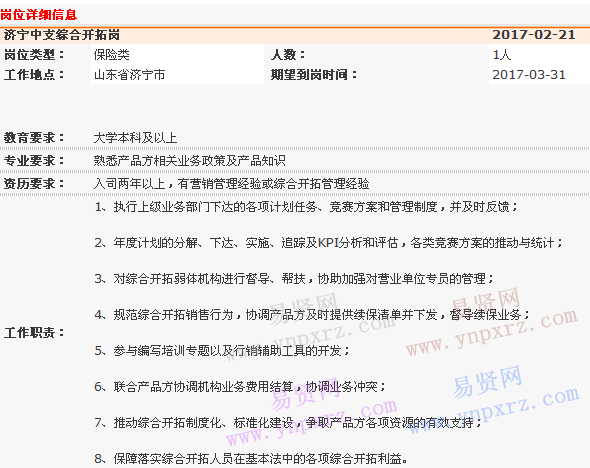Screen dimensions: 590x468
Task: Click the 岗位类型 label
Action: [x=34, y=55]
